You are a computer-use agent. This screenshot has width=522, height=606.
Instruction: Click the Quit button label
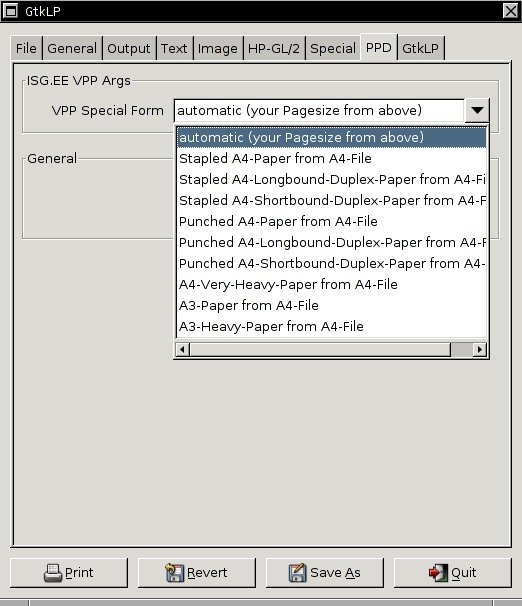point(464,572)
